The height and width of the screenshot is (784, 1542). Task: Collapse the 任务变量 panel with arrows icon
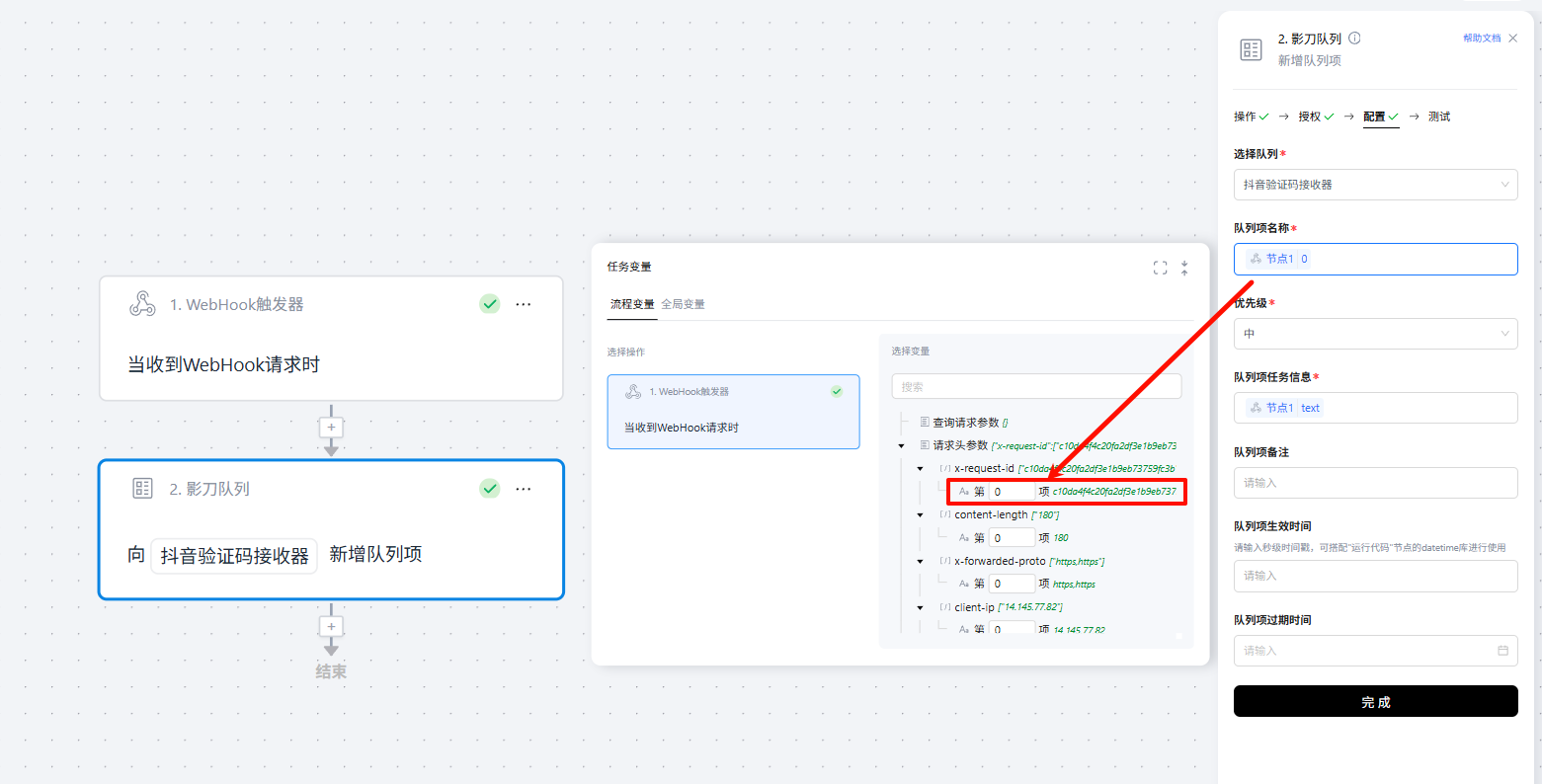pyautogui.click(x=1184, y=268)
